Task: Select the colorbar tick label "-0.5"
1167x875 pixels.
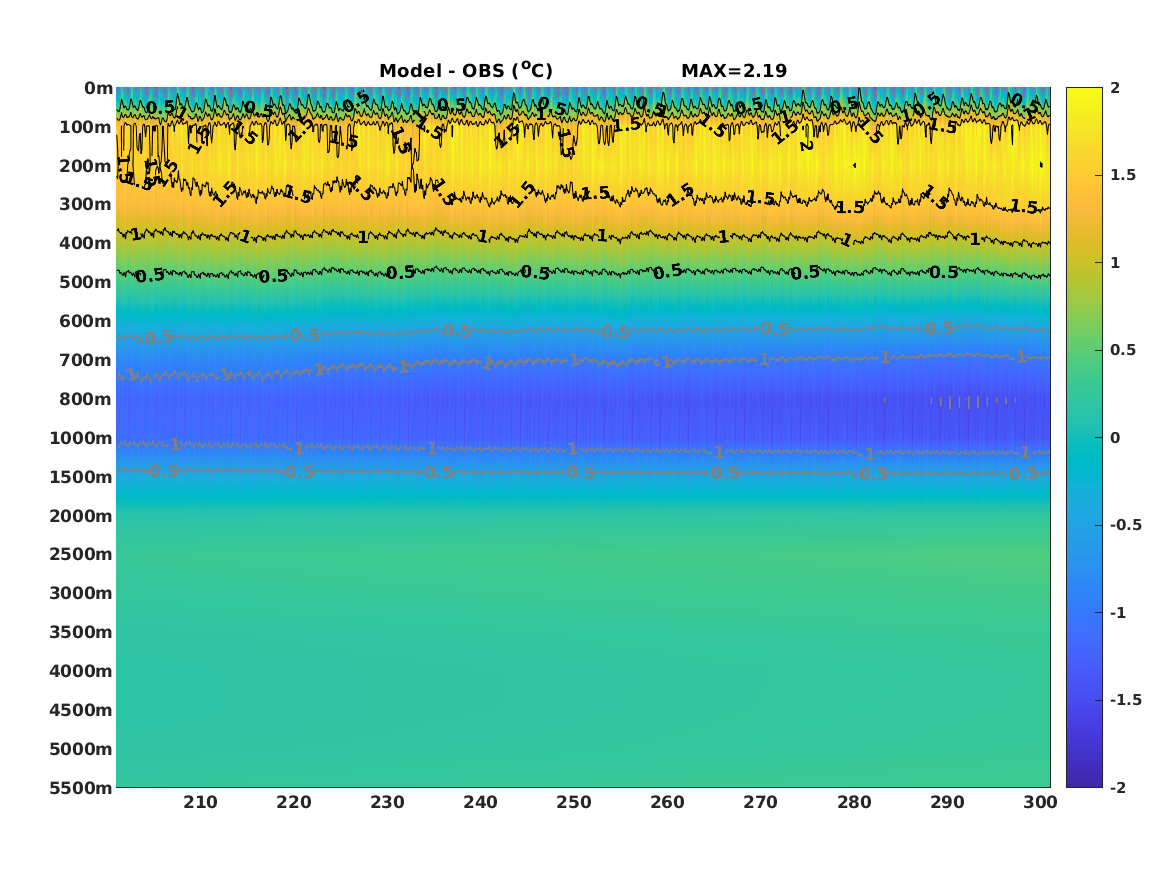Action: (x=1125, y=525)
